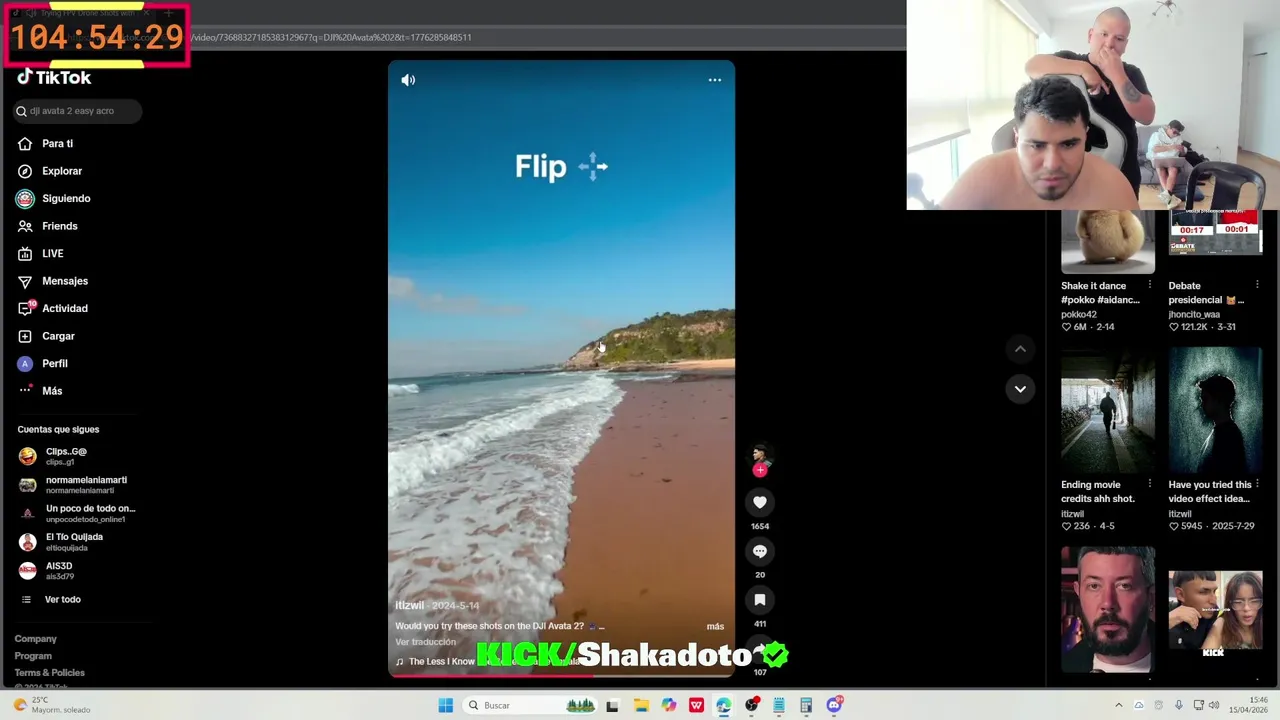Click 'Ver traducción' under the caption
This screenshot has width=1280, height=720.
point(426,642)
